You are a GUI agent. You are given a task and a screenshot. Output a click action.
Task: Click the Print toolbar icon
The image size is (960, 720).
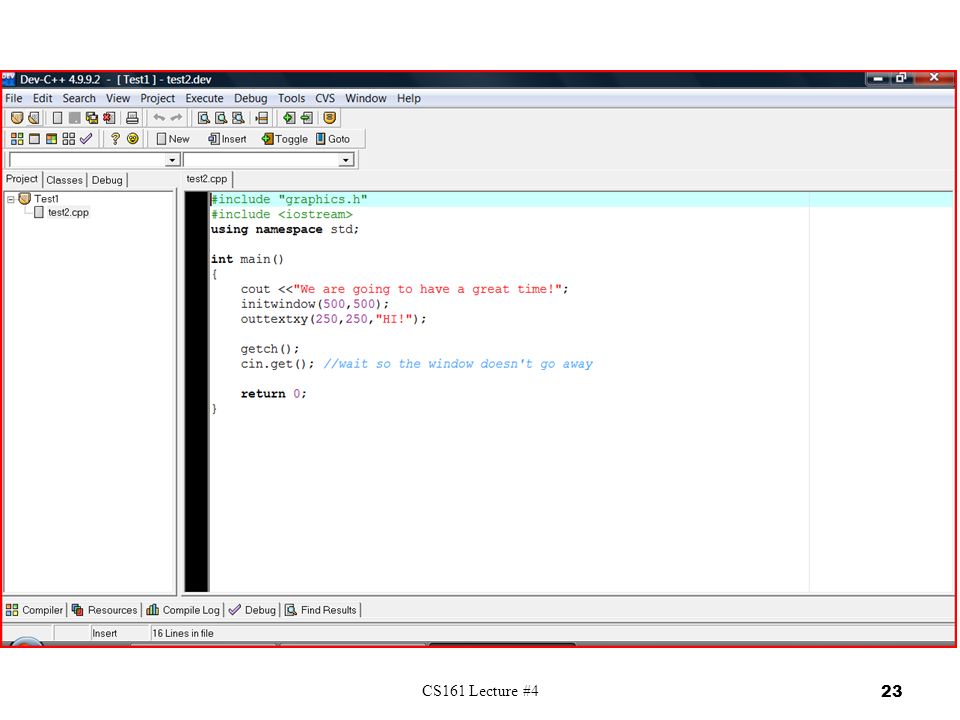[132, 118]
